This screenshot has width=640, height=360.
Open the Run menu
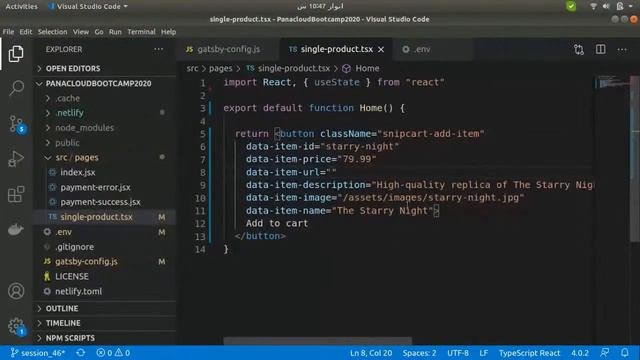coord(115,32)
